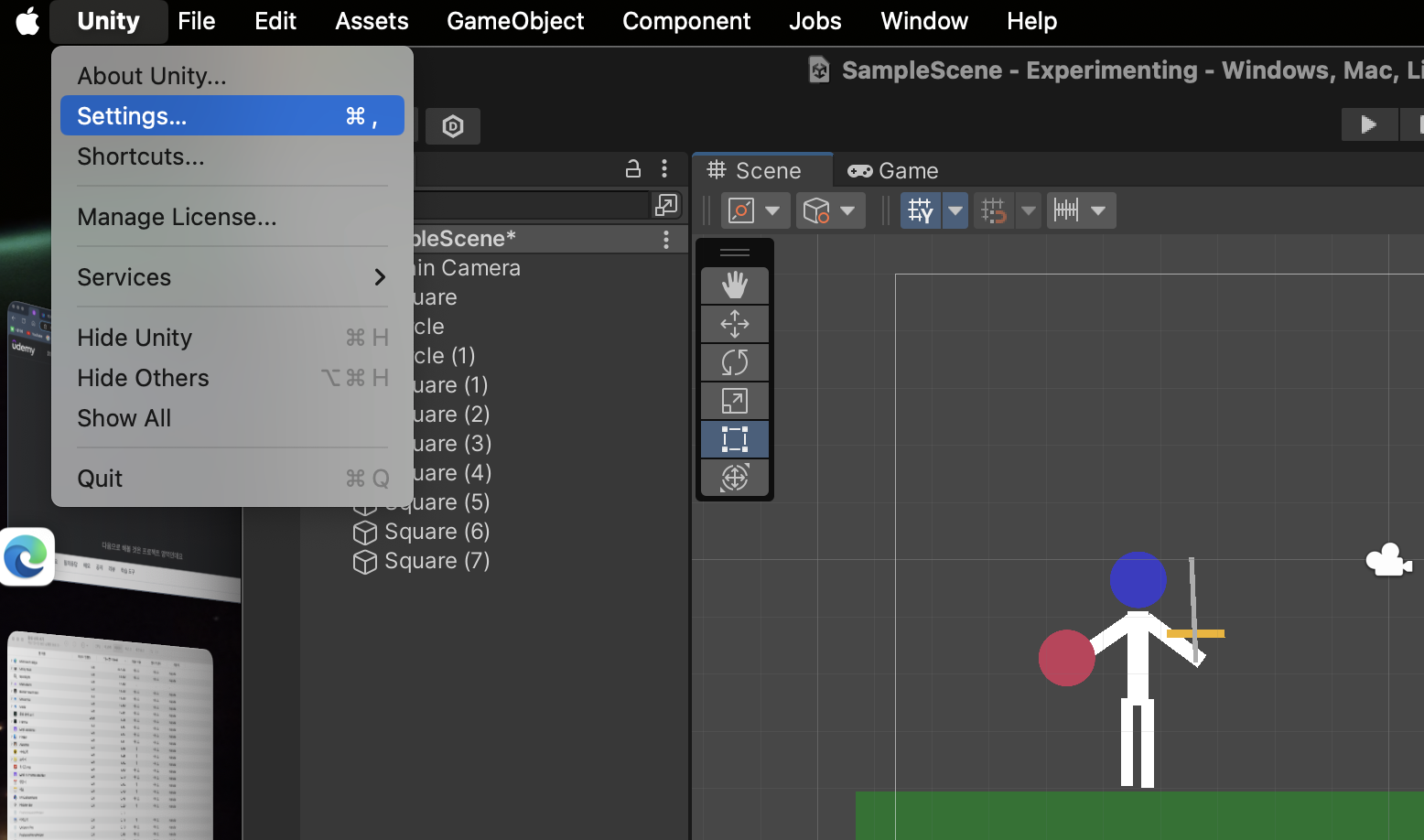Click the Hierarchy search input field
The height and width of the screenshot is (840, 1424).
(x=531, y=205)
